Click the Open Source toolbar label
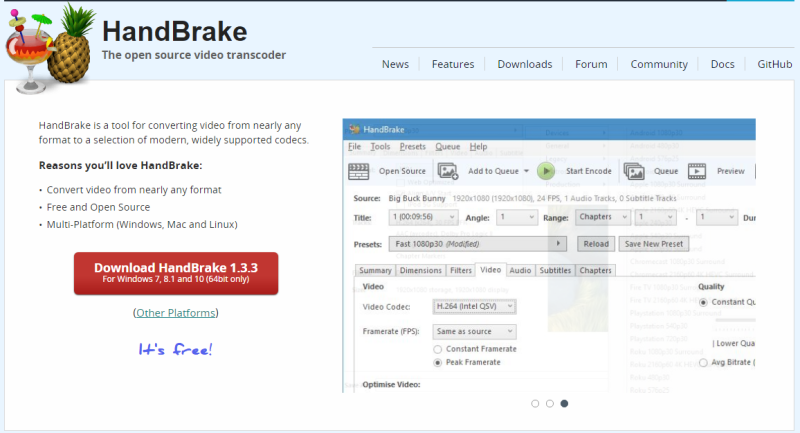800x433 pixels. pos(402,171)
